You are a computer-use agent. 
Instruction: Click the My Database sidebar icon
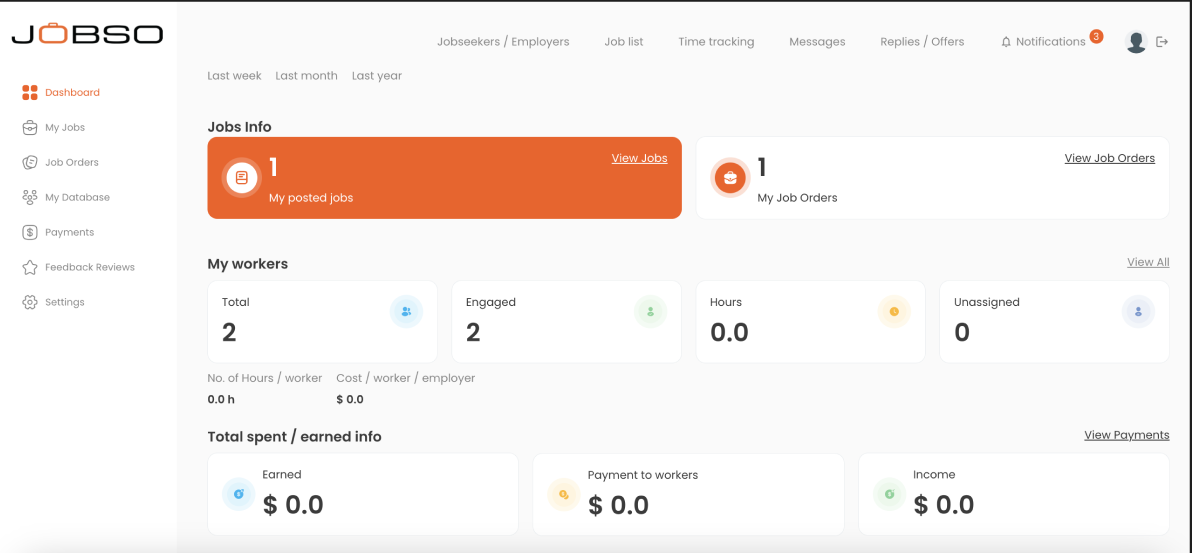coord(30,198)
